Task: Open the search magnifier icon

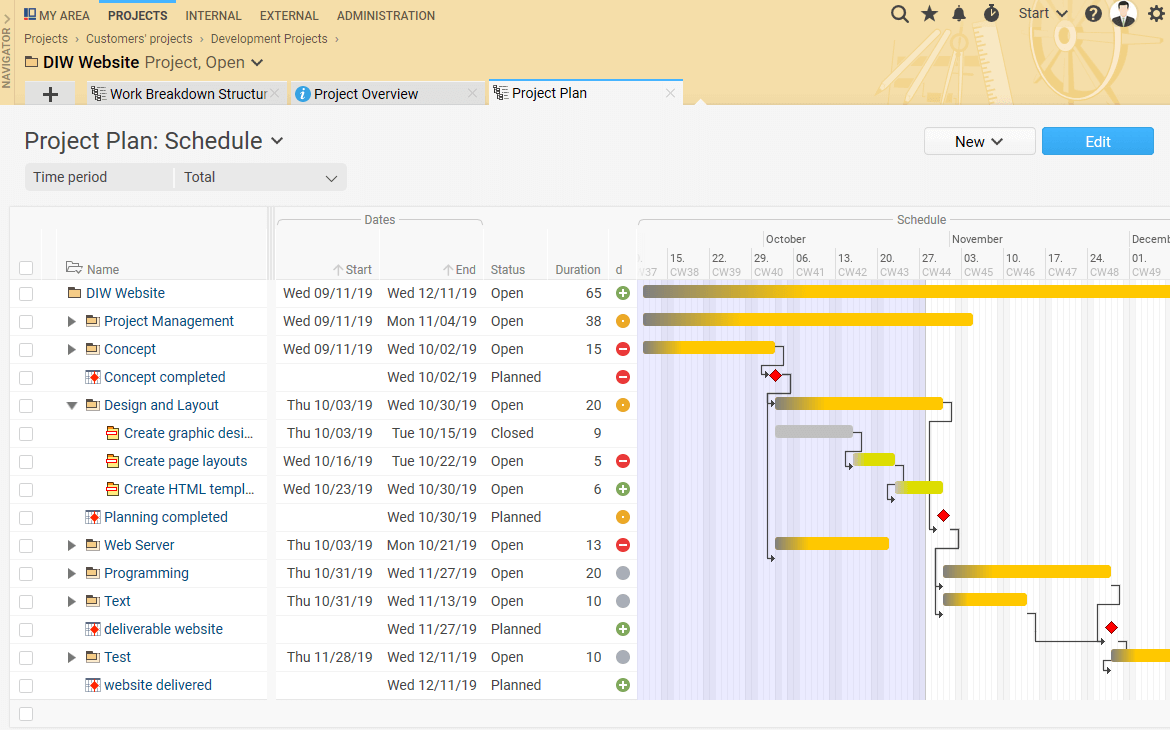Action: tap(900, 14)
